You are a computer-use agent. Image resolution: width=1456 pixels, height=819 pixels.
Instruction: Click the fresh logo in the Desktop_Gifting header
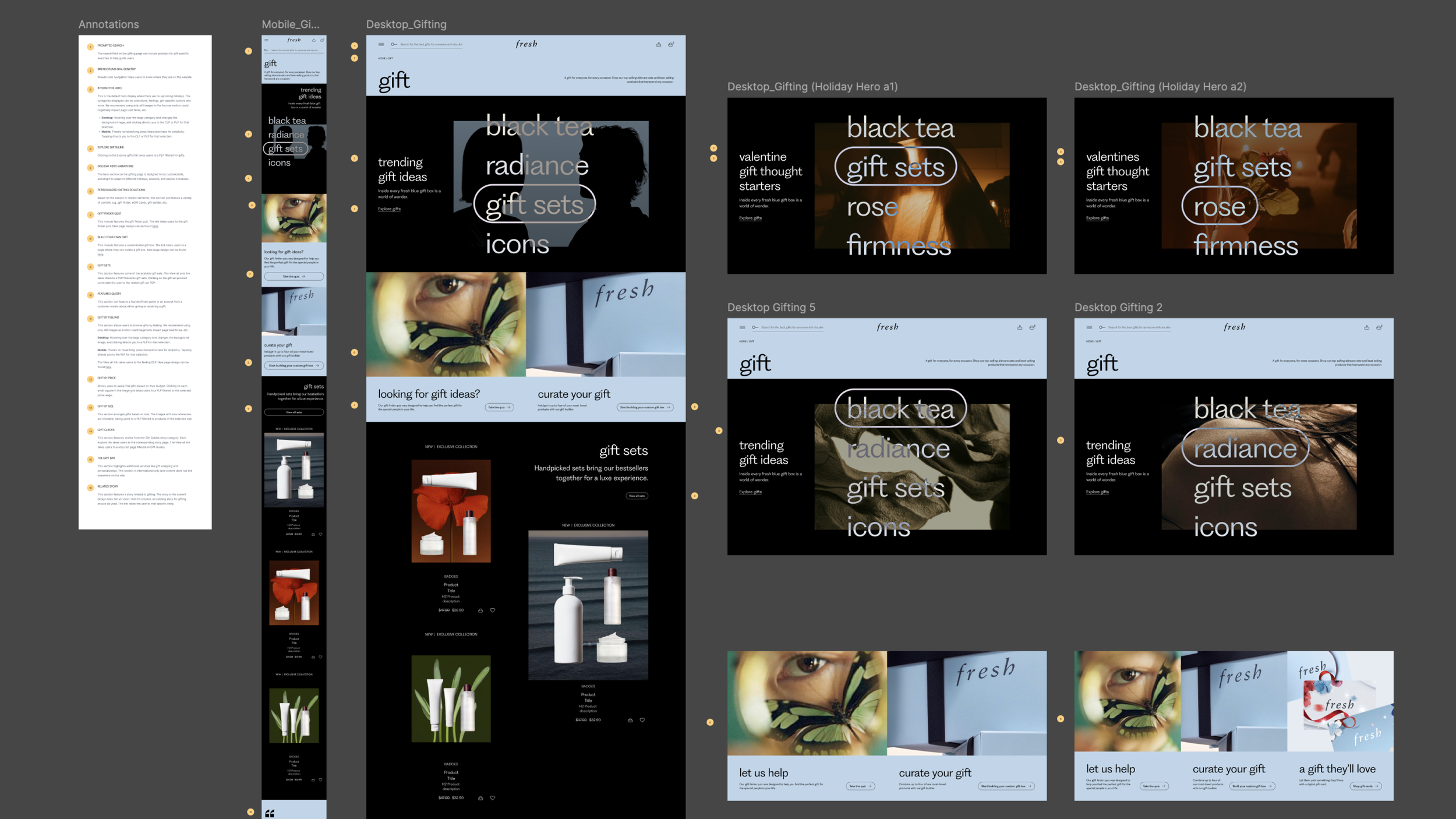click(x=525, y=44)
